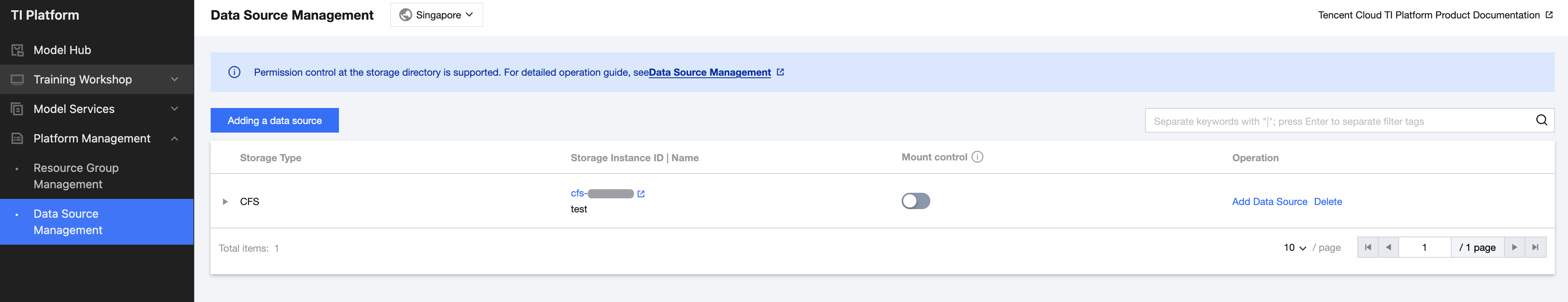Image resolution: width=1568 pixels, height=302 pixels.
Task: Click the search magnifier icon
Action: click(1541, 120)
